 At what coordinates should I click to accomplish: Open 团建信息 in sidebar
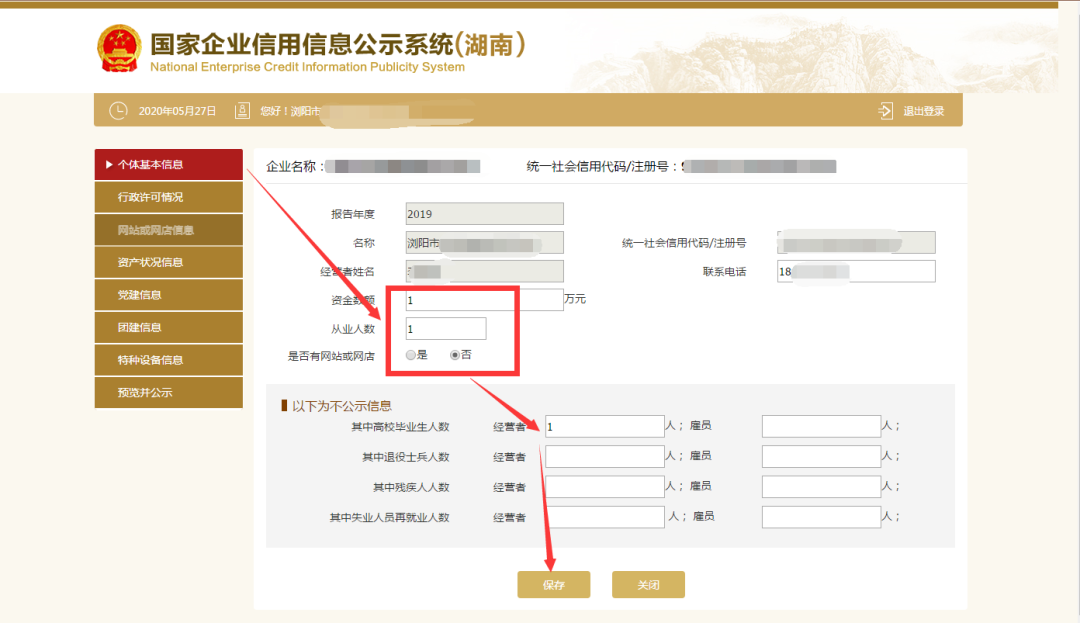click(168, 327)
